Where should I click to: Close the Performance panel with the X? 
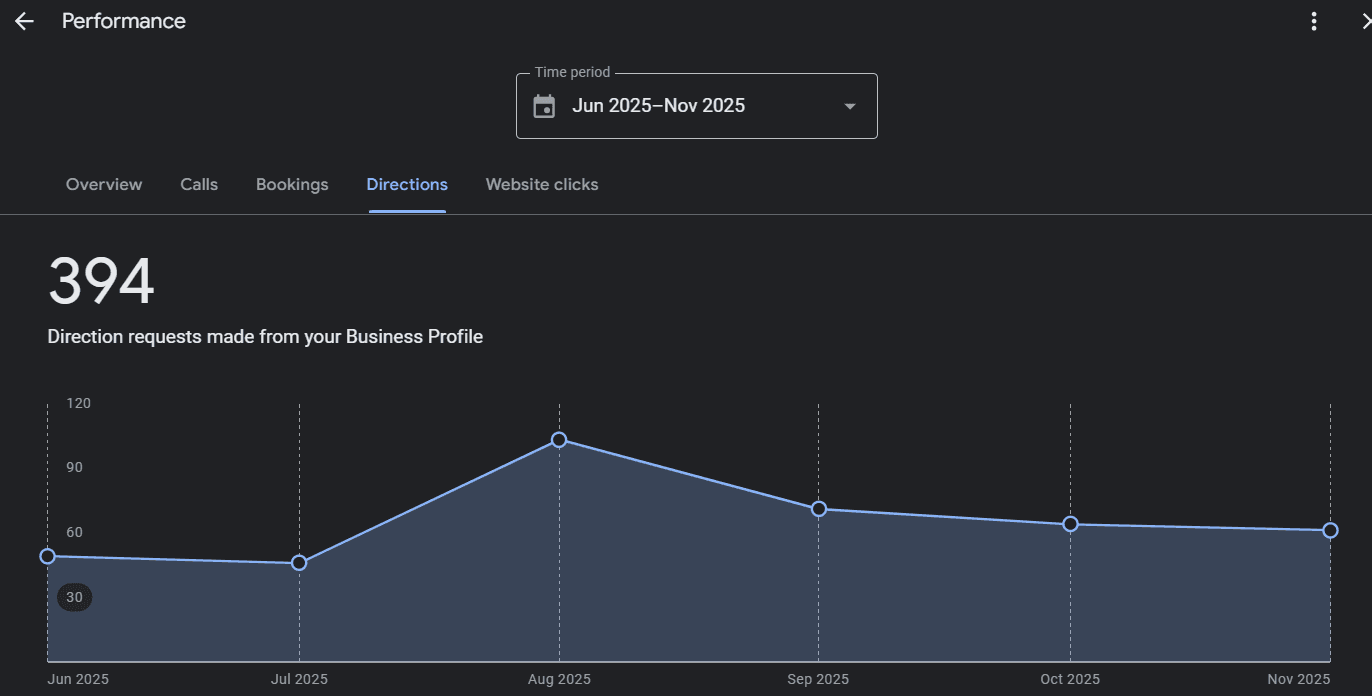(x=1366, y=22)
